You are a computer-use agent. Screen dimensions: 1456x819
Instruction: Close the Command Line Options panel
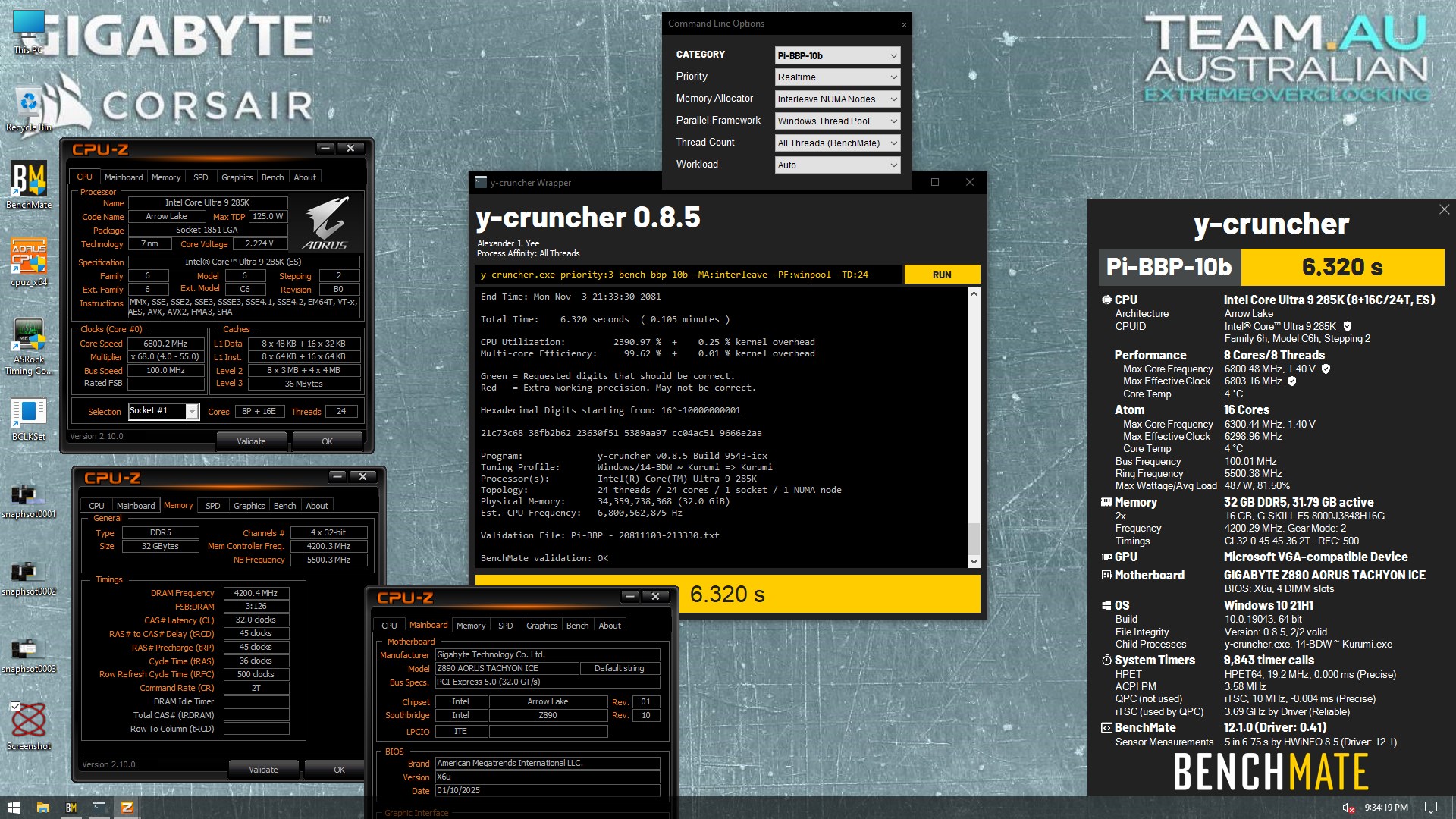coord(904,24)
